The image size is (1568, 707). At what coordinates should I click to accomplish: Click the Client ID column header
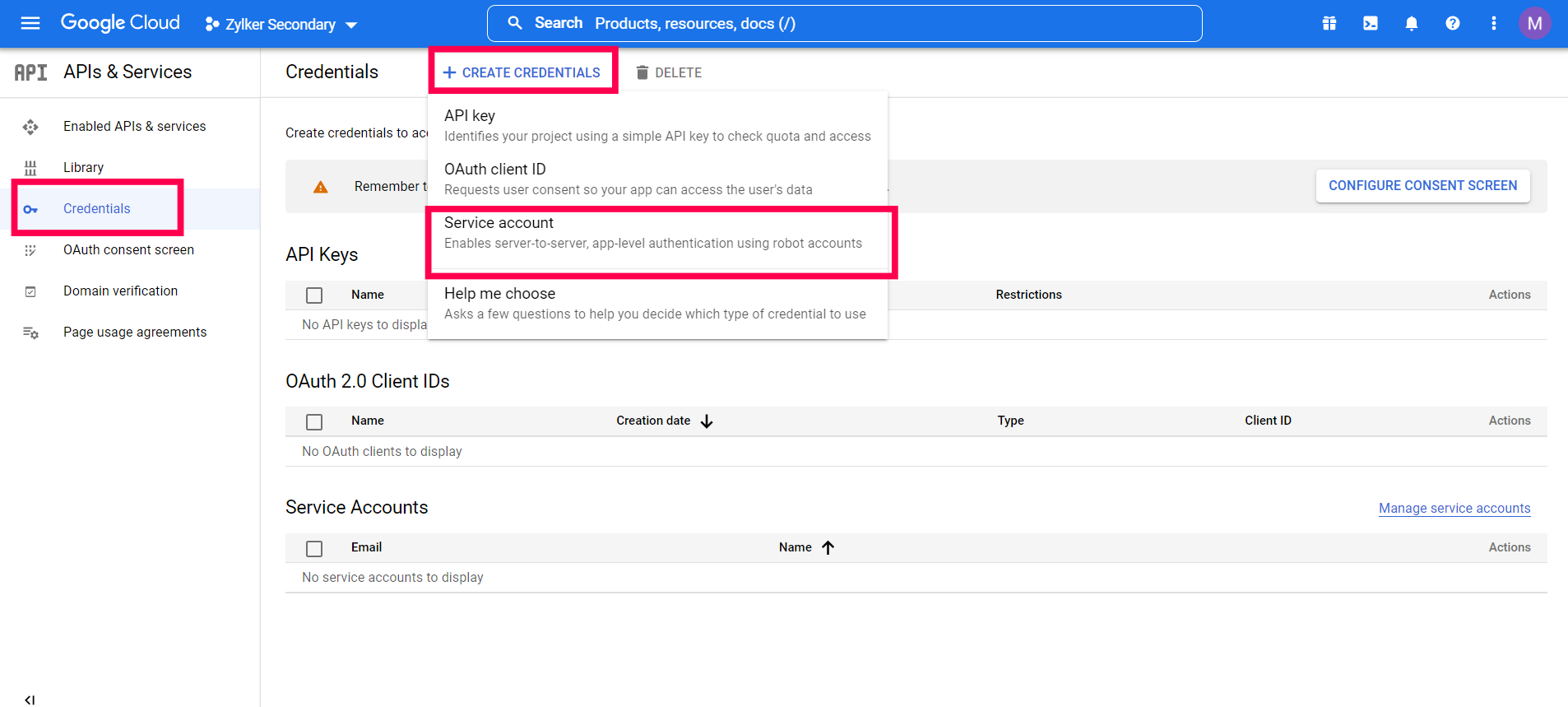[1268, 421]
